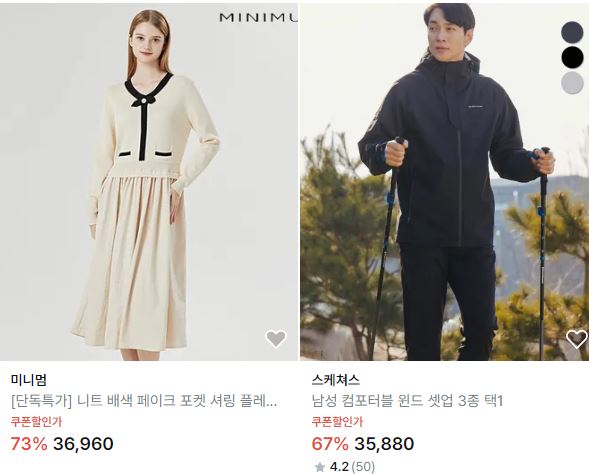The width and height of the screenshot is (589, 474).
Task: Click the 35,880 price
Action: pyautogui.click(x=384, y=444)
